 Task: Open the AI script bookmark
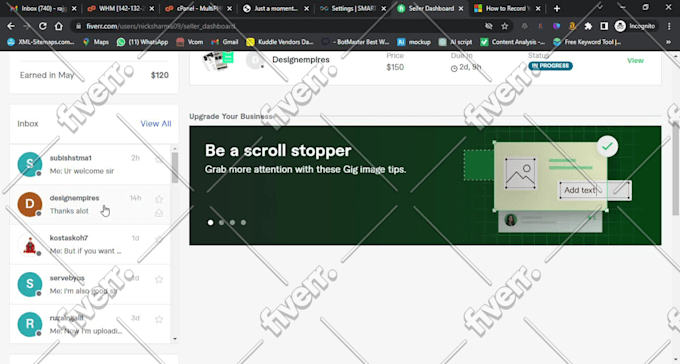(455, 42)
